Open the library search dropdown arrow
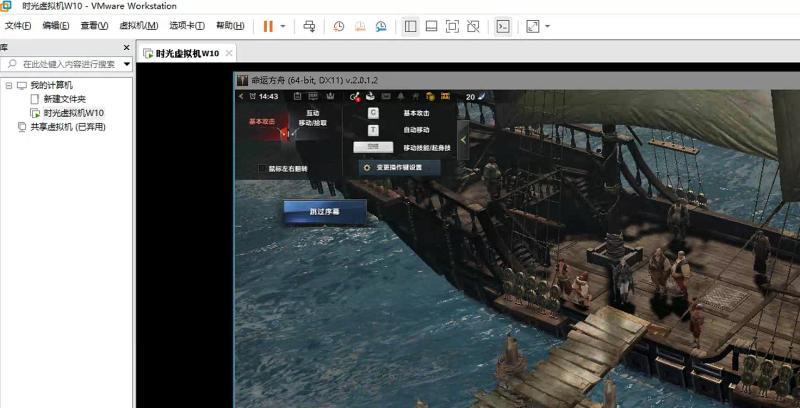This screenshot has width=800, height=408. click(x=127, y=64)
